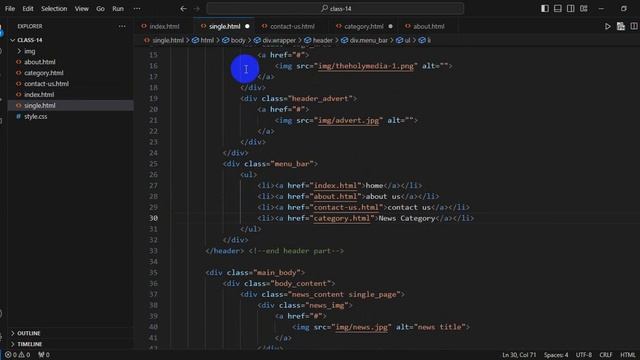Viewport: 640px width, 360px height.
Task: Change language mode via HTML
Action: [628, 355]
